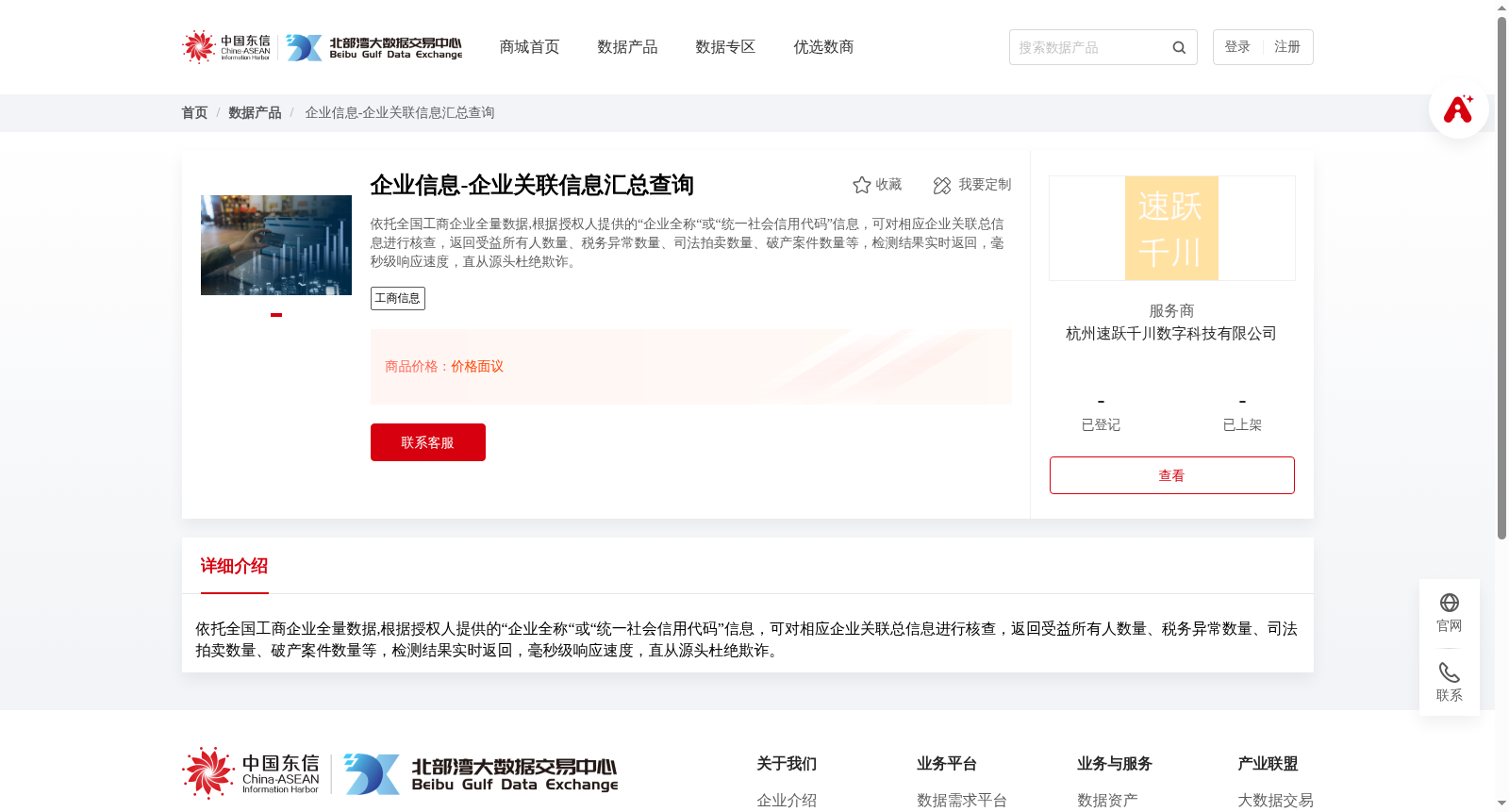1509x812 pixels.
Task: Open the red AI assistant floating icon
Action: click(x=1459, y=108)
